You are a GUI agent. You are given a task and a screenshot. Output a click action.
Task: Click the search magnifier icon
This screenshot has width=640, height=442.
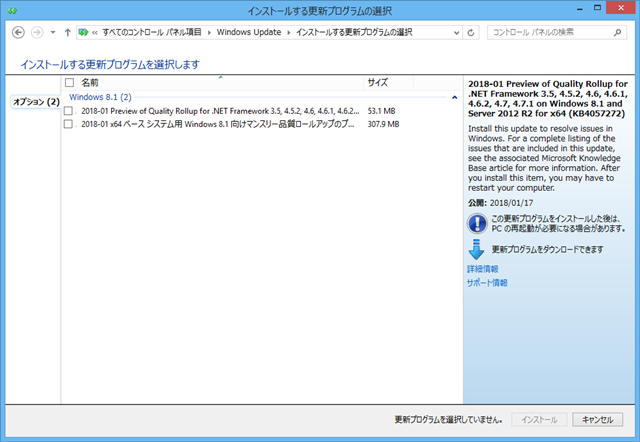coord(618,32)
